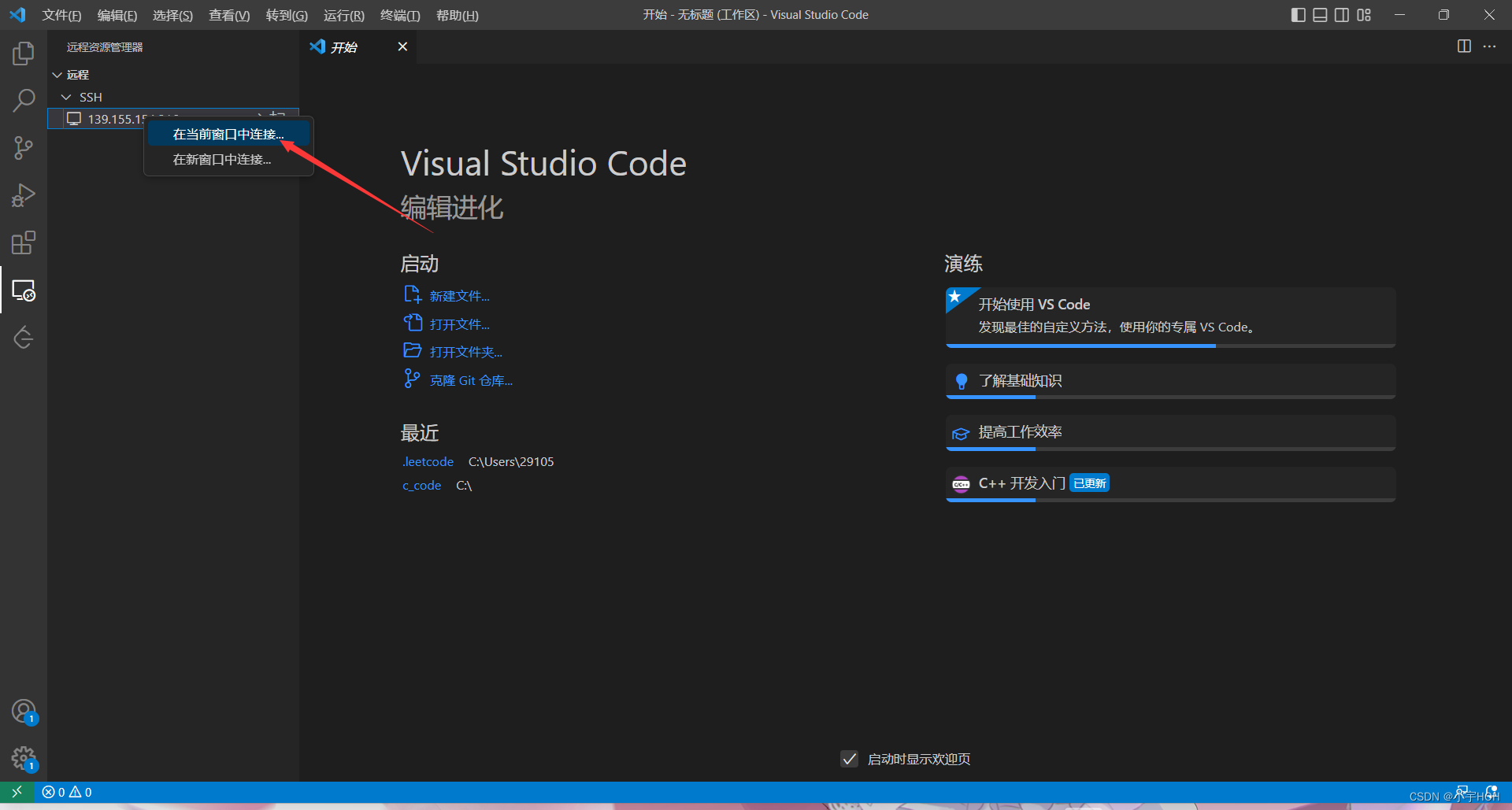
Task: Click the 克隆 Git 仓库... link
Action: [471, 380]
